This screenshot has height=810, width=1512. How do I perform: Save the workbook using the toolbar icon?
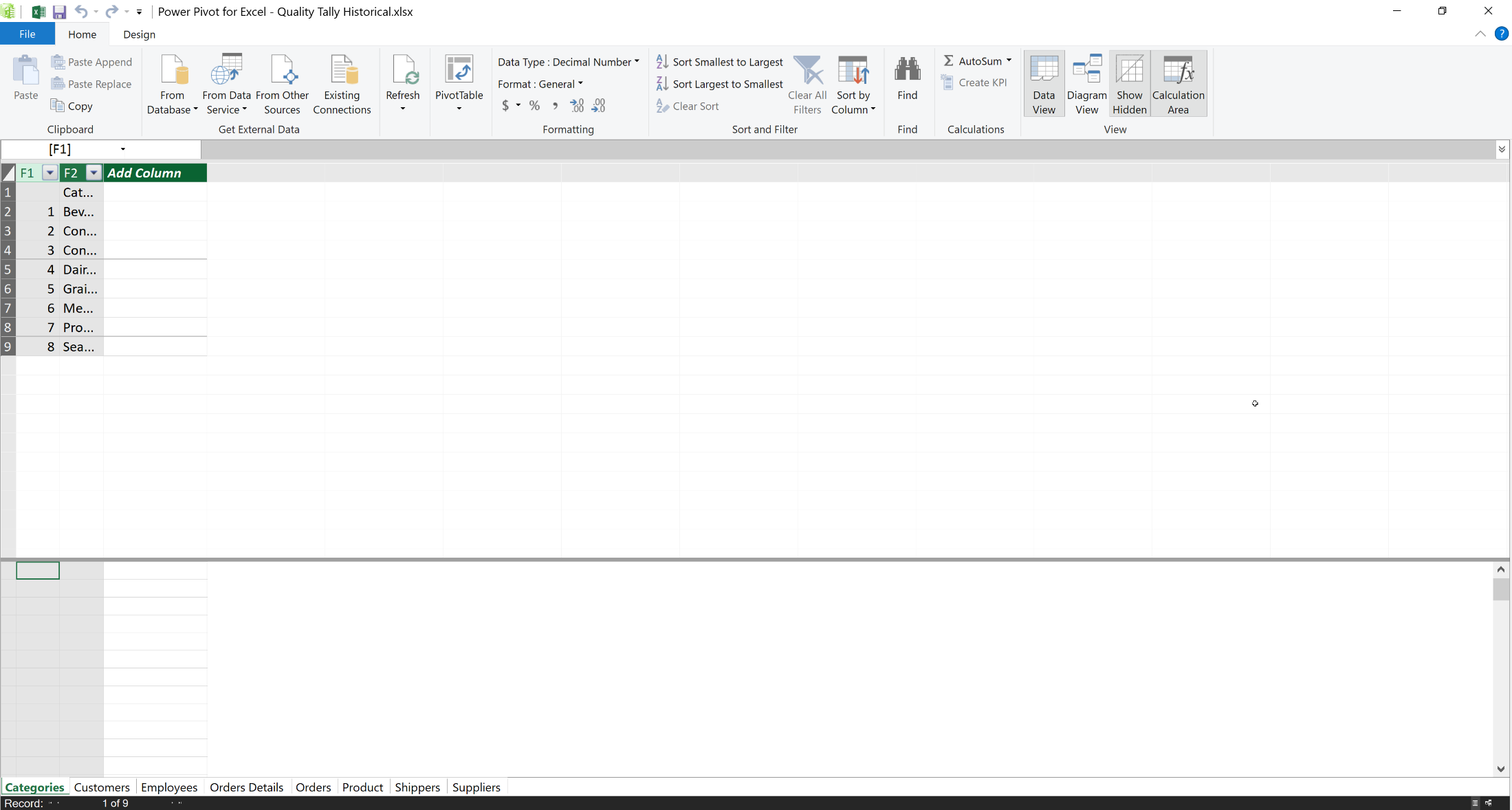pyautogui.click(x=59, y=12)
